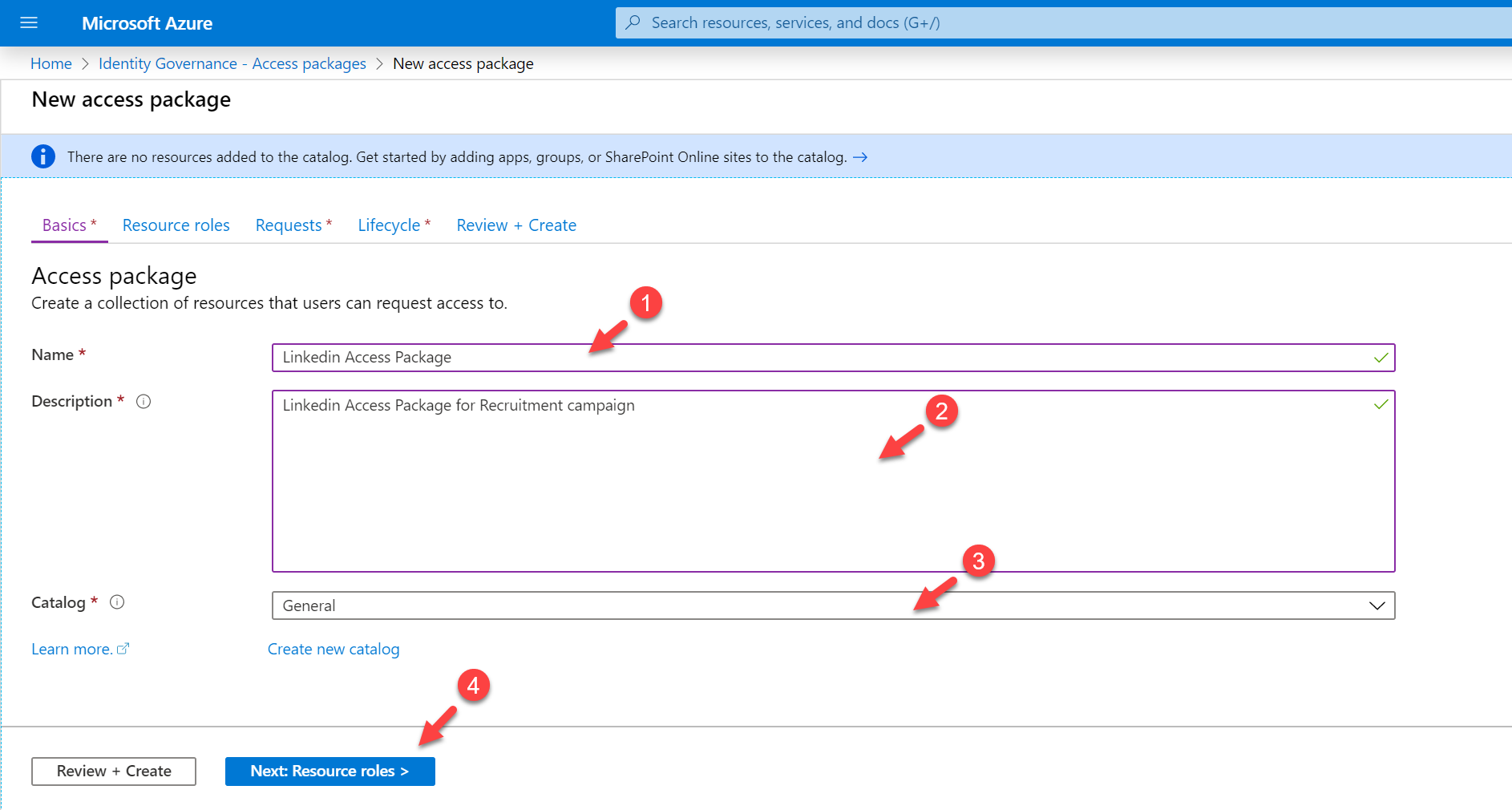
Task: Show info tooltip next to Description
Action: click(144, 402)
